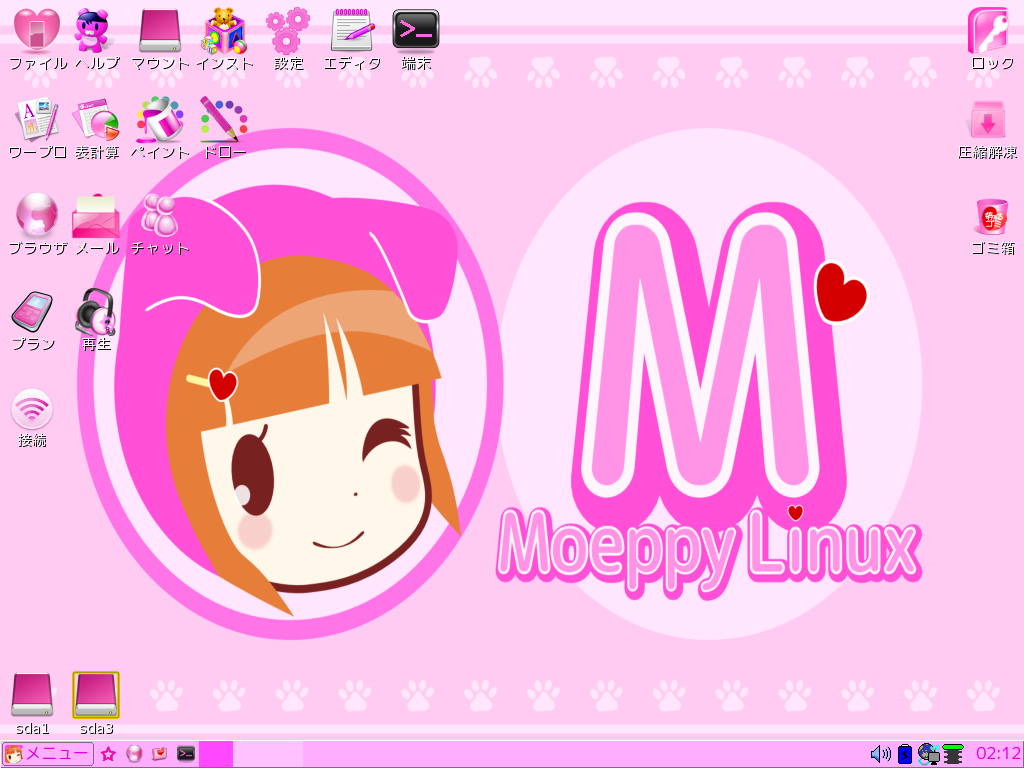Open the 表計算 spreadsheet icon
Image resolution: width=1024 pixels, height=768 pixels.
[x=96, y=120]
